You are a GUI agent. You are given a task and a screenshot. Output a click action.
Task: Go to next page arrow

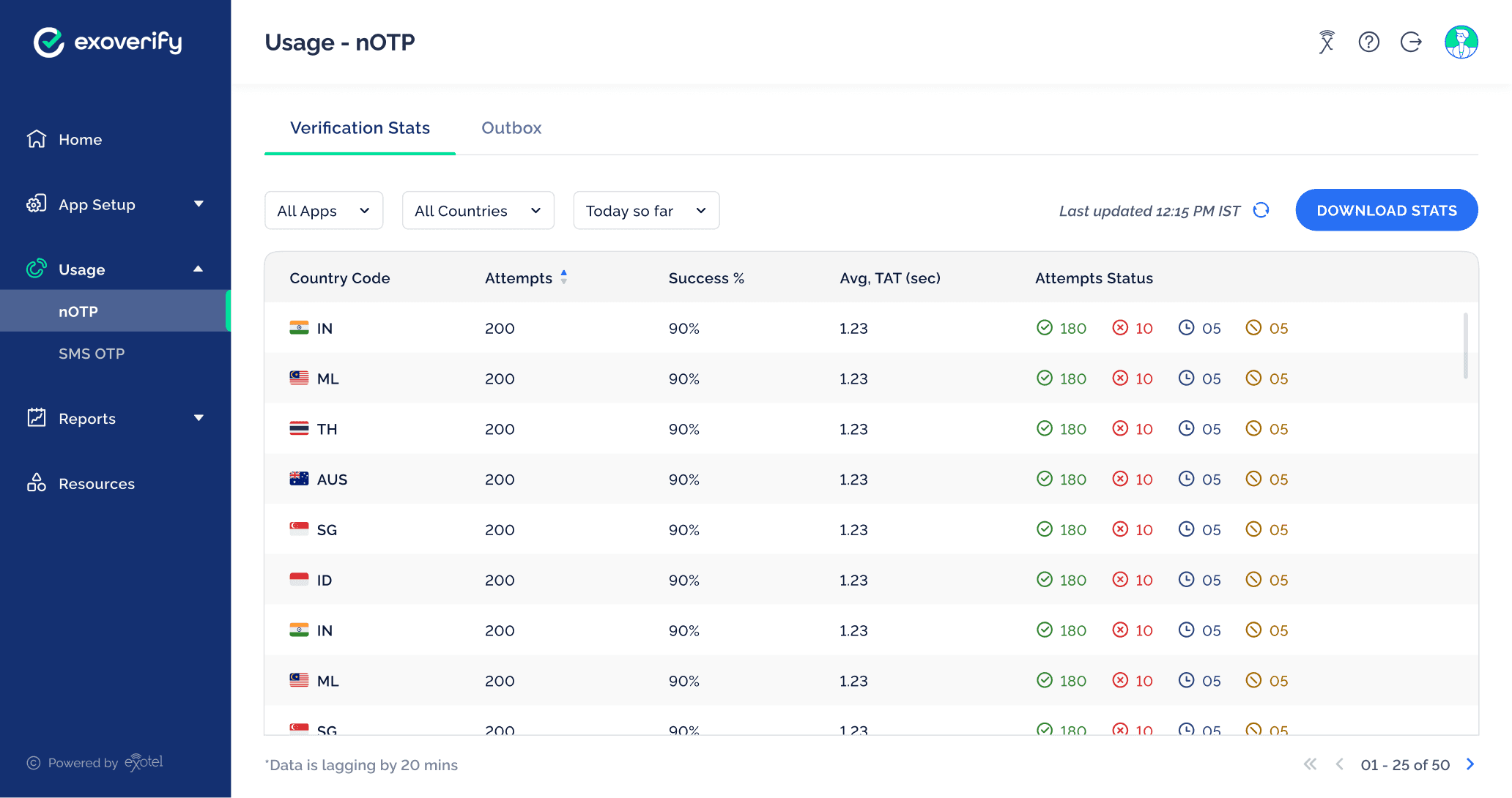coord(1470,764)
